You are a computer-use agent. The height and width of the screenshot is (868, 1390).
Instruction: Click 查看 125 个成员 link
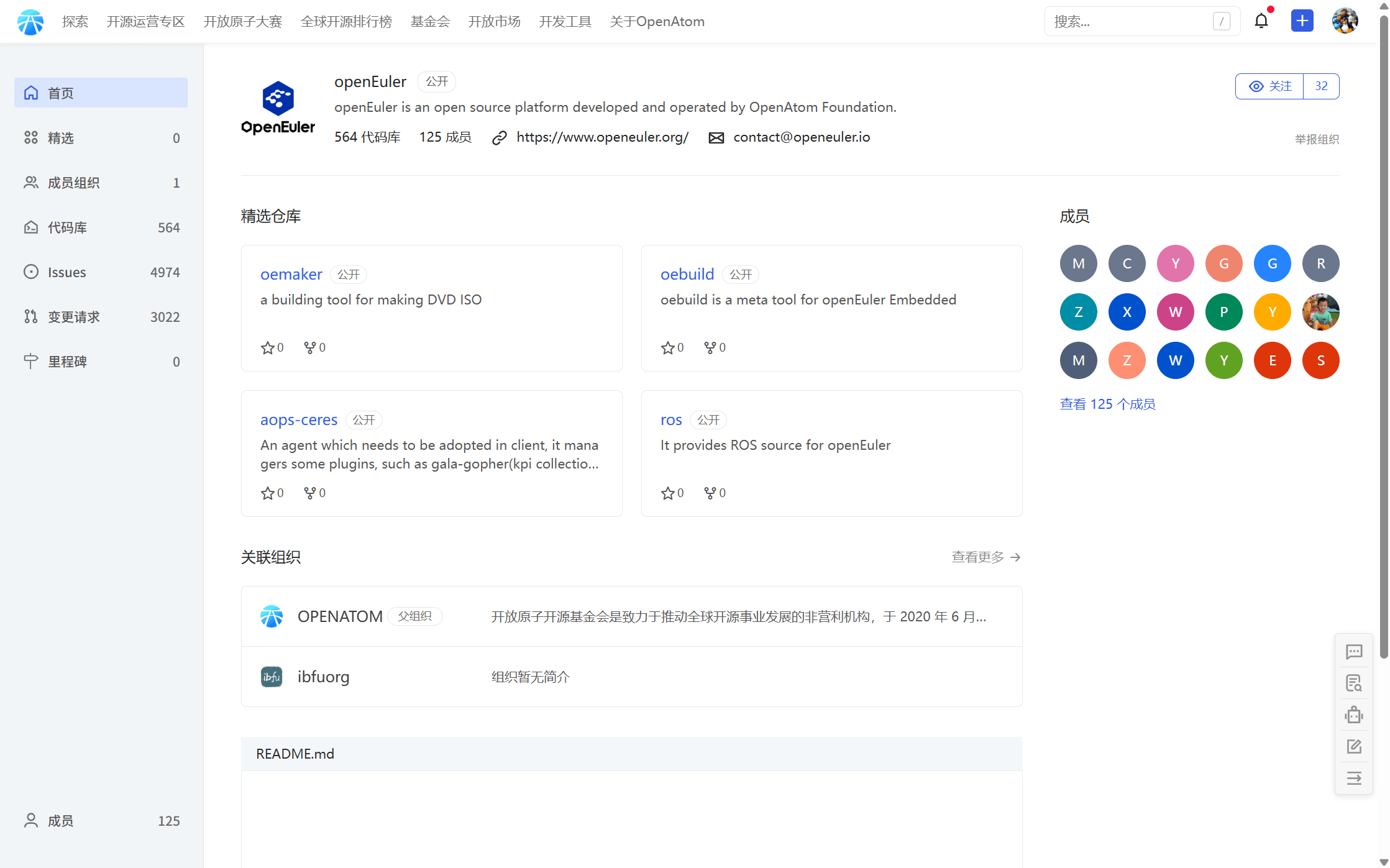(x=1107, y=404)
